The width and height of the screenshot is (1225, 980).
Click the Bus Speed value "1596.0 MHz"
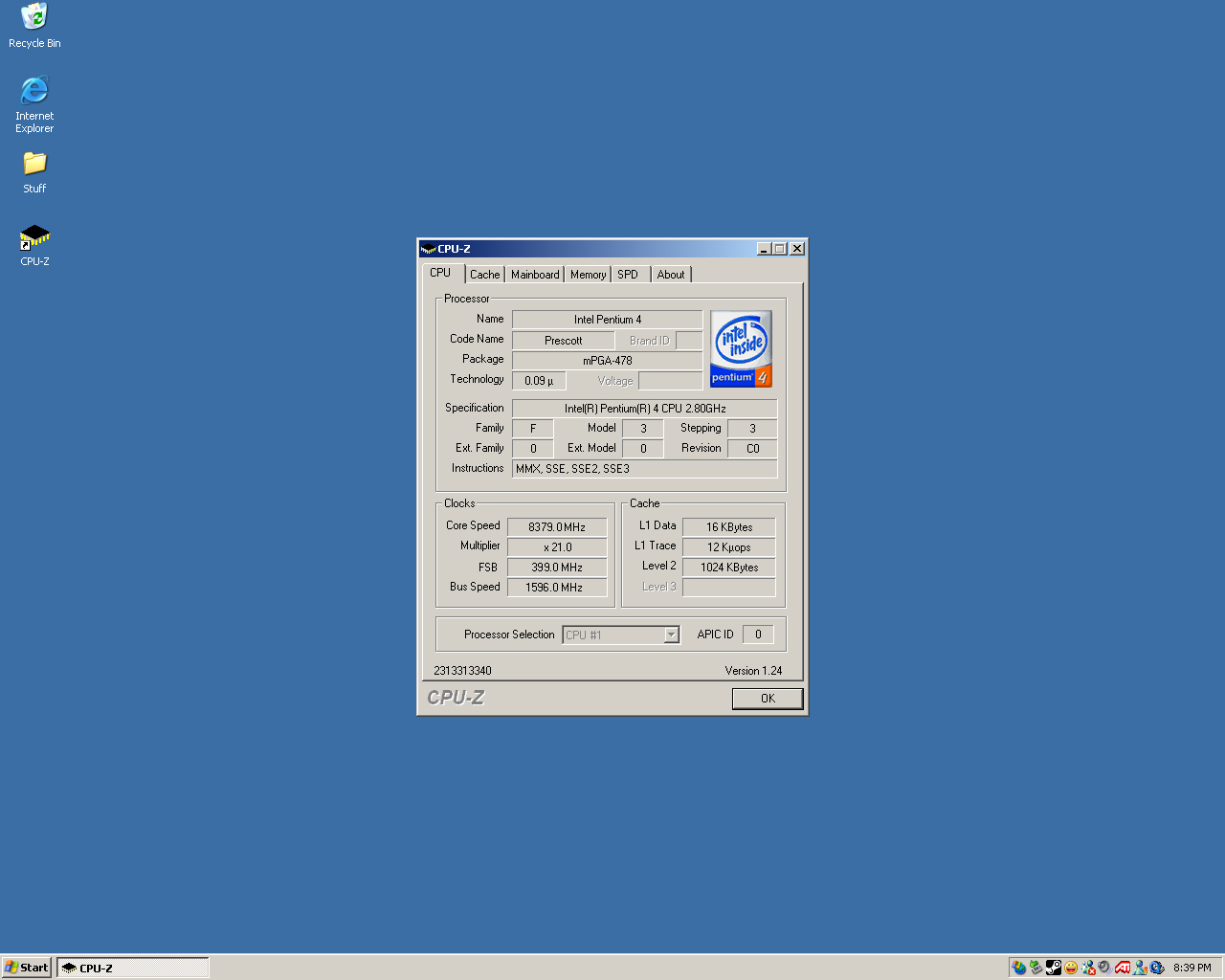557,588
